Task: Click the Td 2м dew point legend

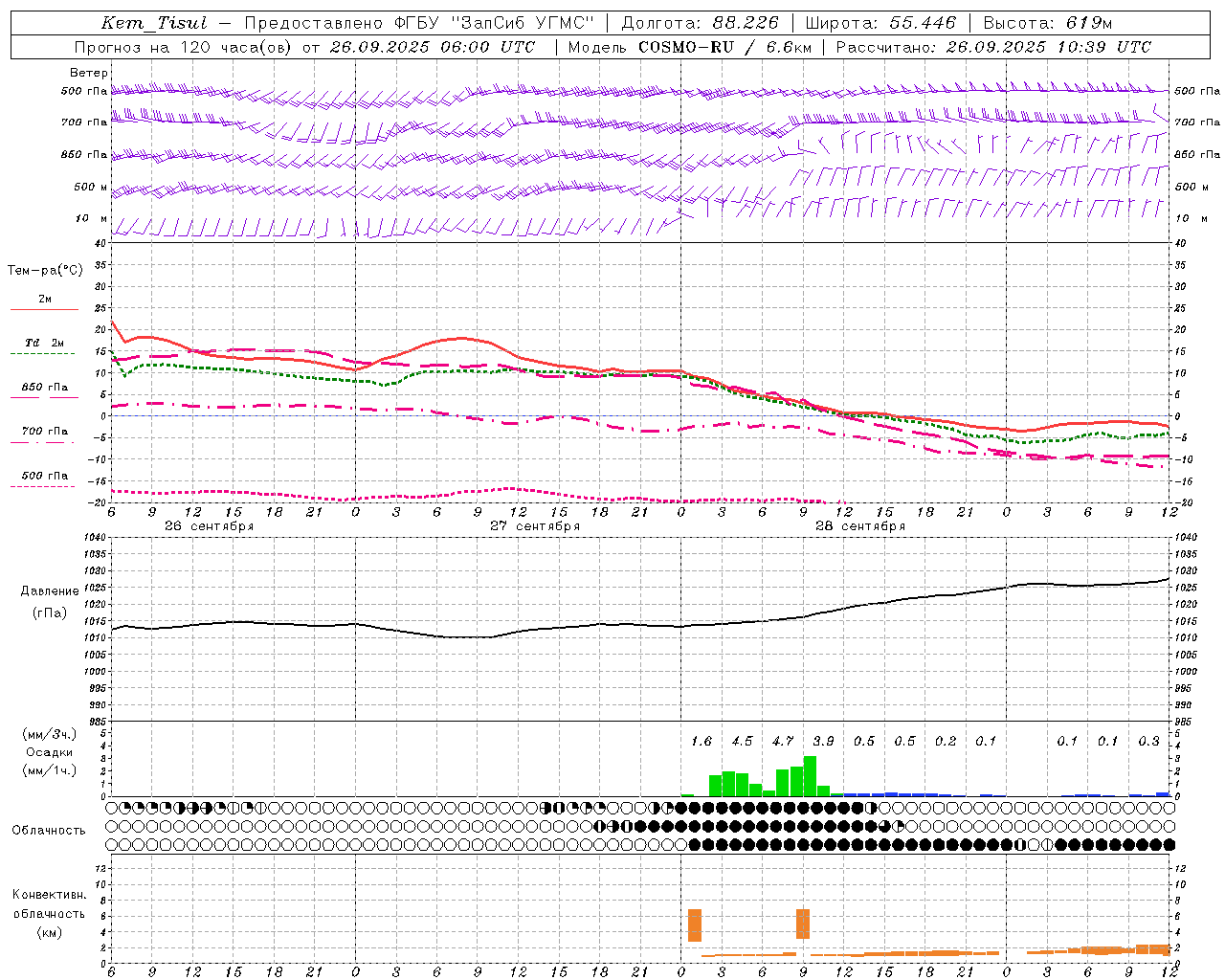Action: coord(44,343)
